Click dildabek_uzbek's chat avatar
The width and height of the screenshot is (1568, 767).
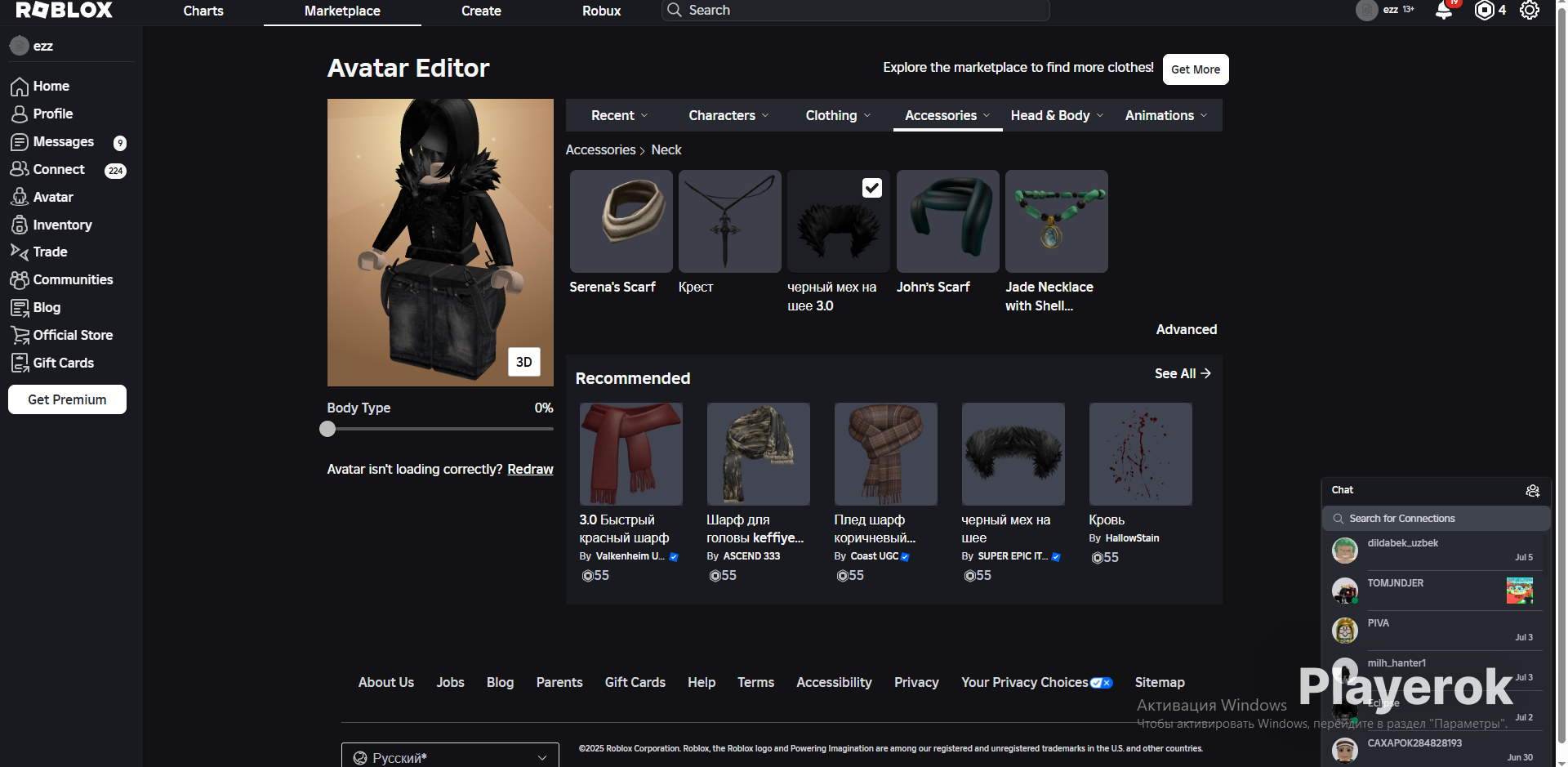click(x=1345, y=551)
